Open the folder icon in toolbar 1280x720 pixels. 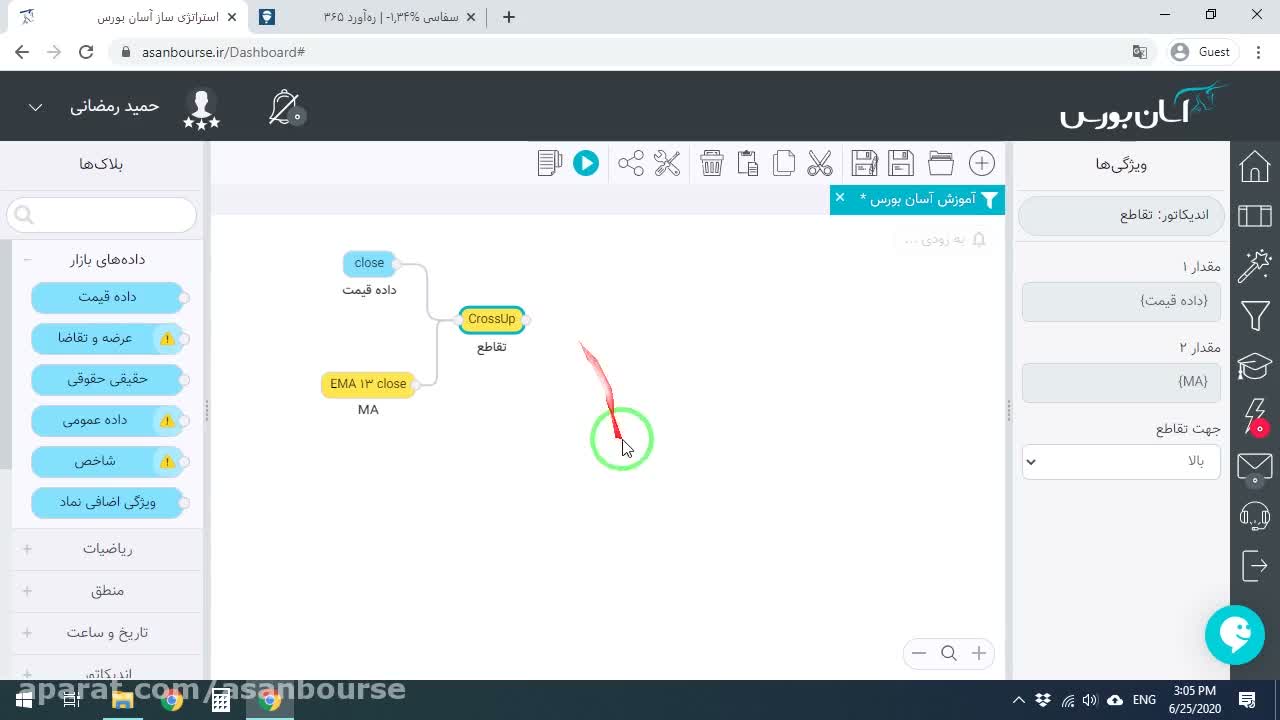940,163
